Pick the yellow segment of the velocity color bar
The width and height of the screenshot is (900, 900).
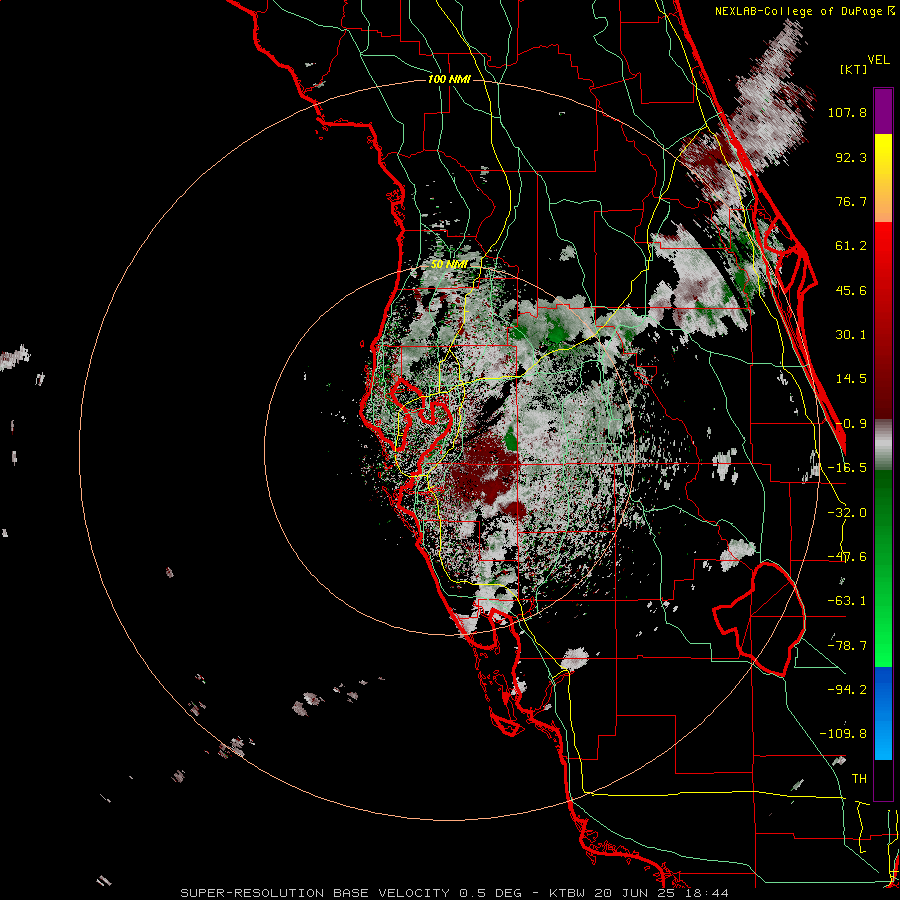click(883, 158)
